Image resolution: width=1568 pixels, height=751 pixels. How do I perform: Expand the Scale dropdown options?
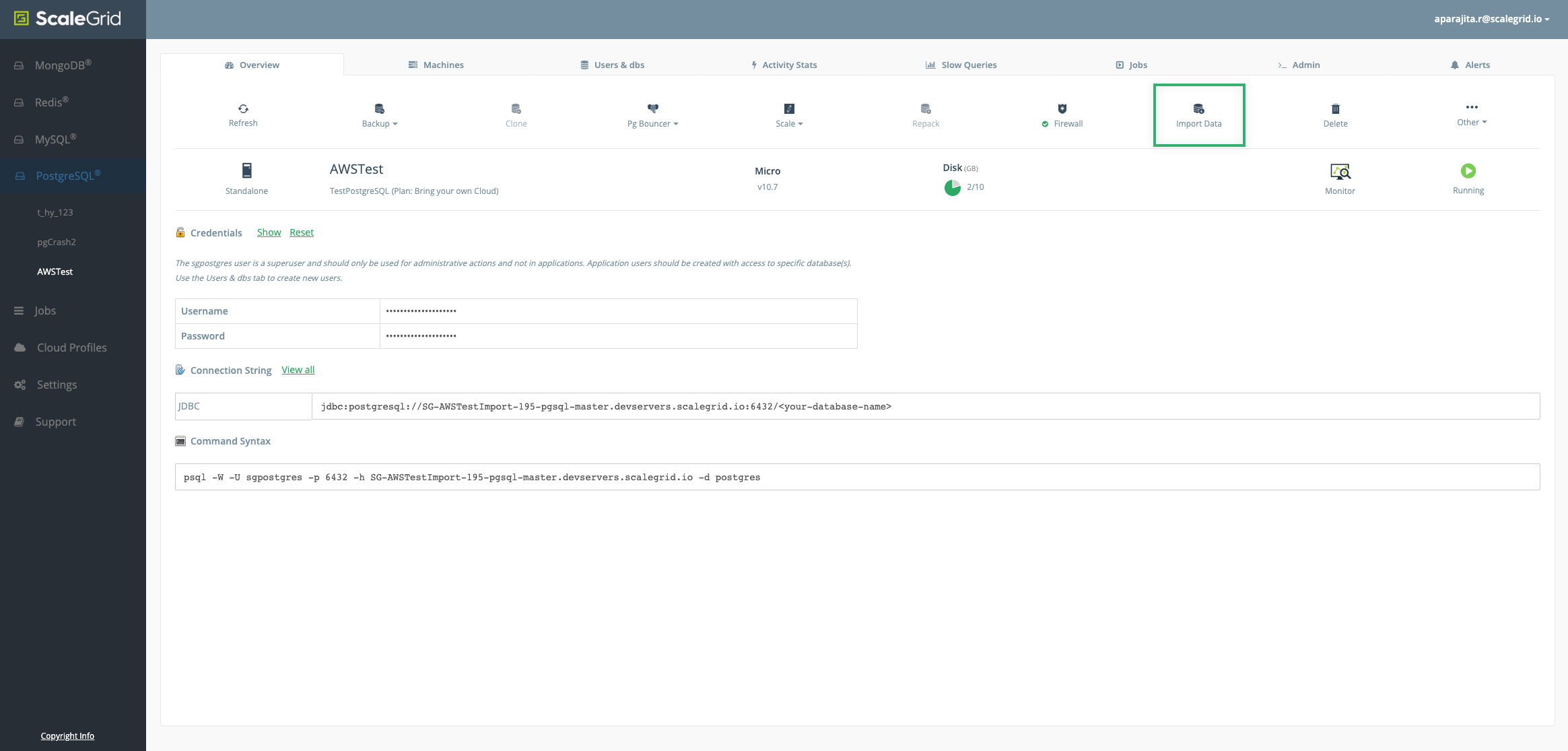coord(789,122)
